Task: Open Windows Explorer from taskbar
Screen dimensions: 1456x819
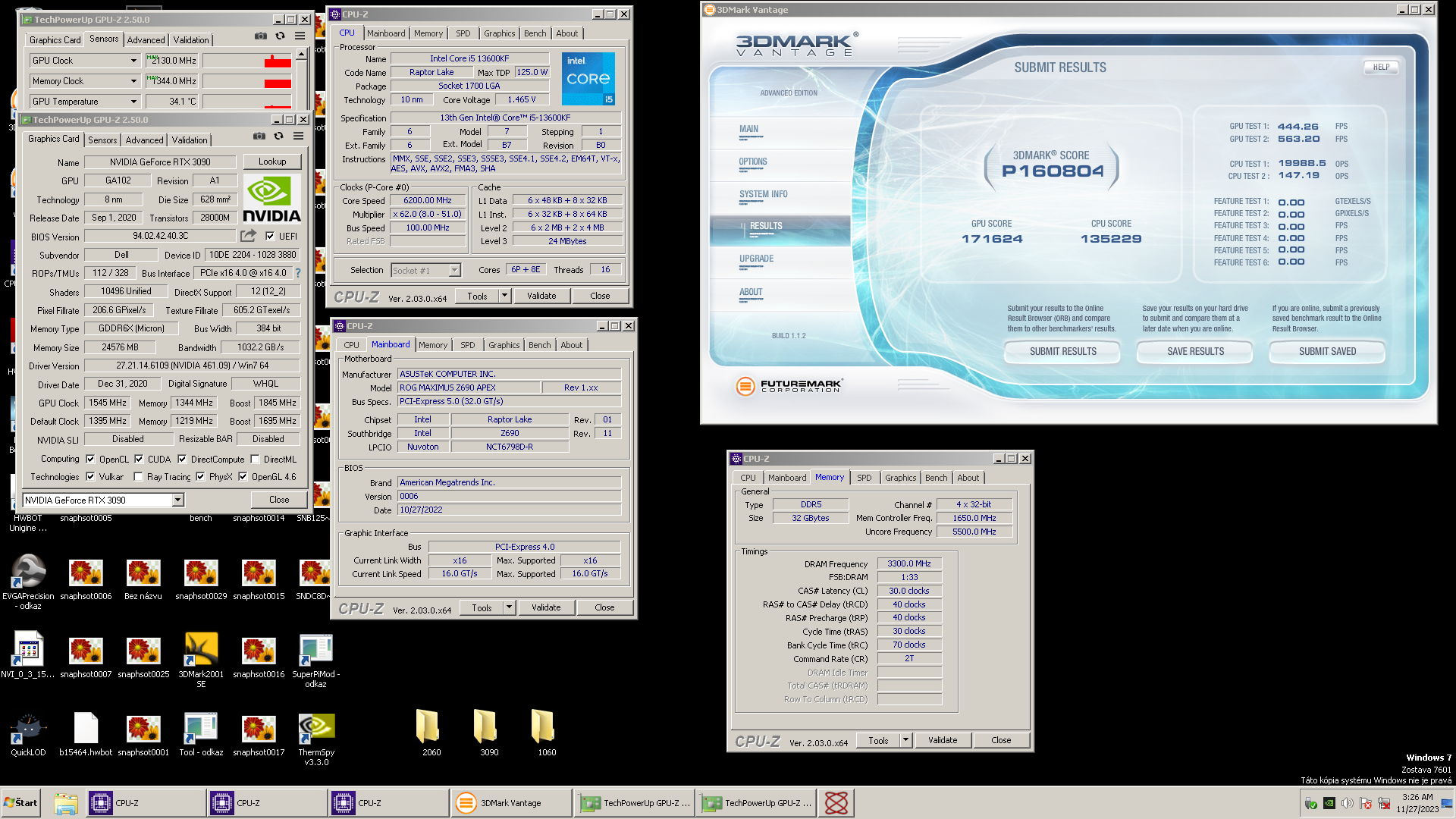Action: point(66,803)
